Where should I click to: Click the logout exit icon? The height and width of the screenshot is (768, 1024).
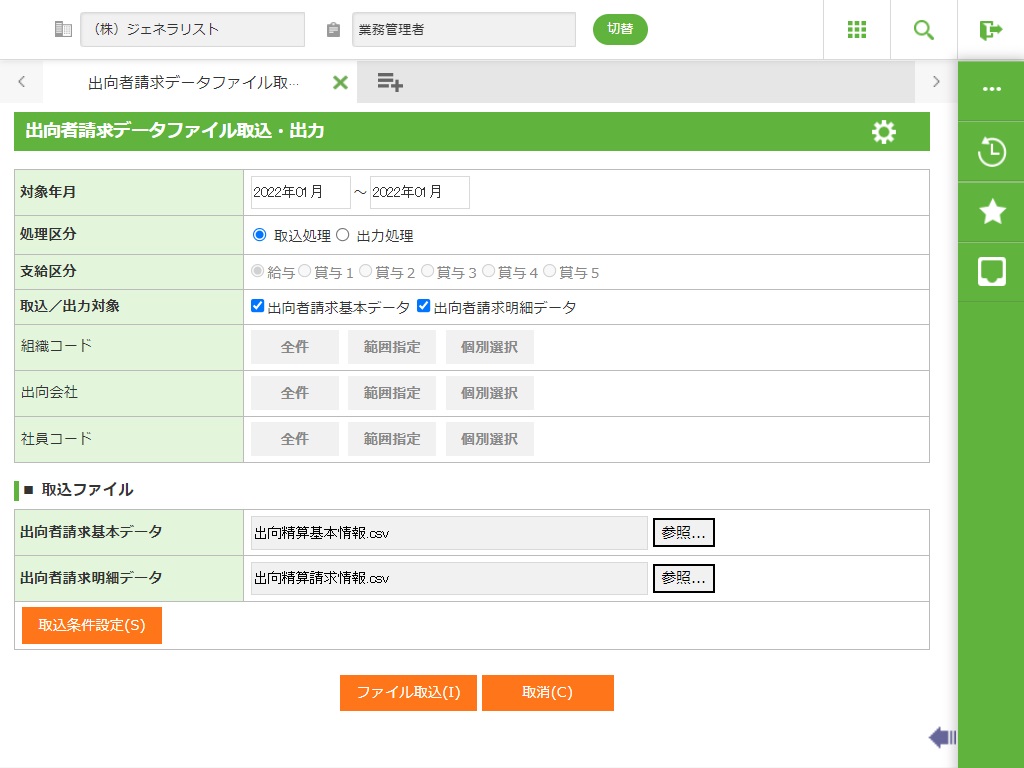pyautogui.click(x=991, y=30)
